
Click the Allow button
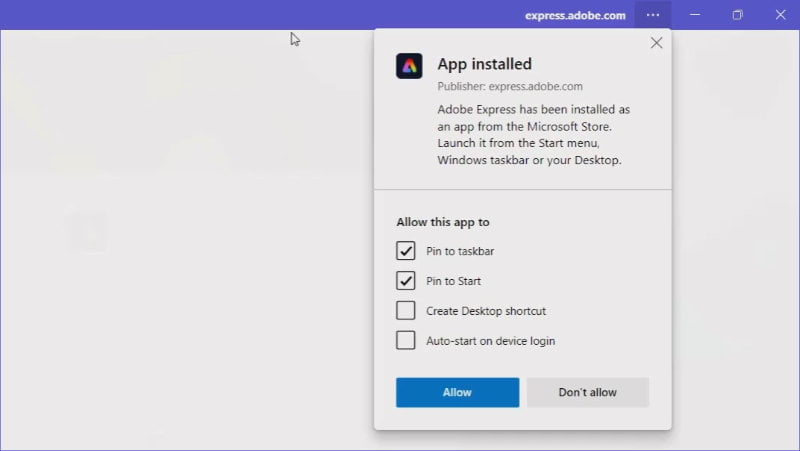[458, 392]
